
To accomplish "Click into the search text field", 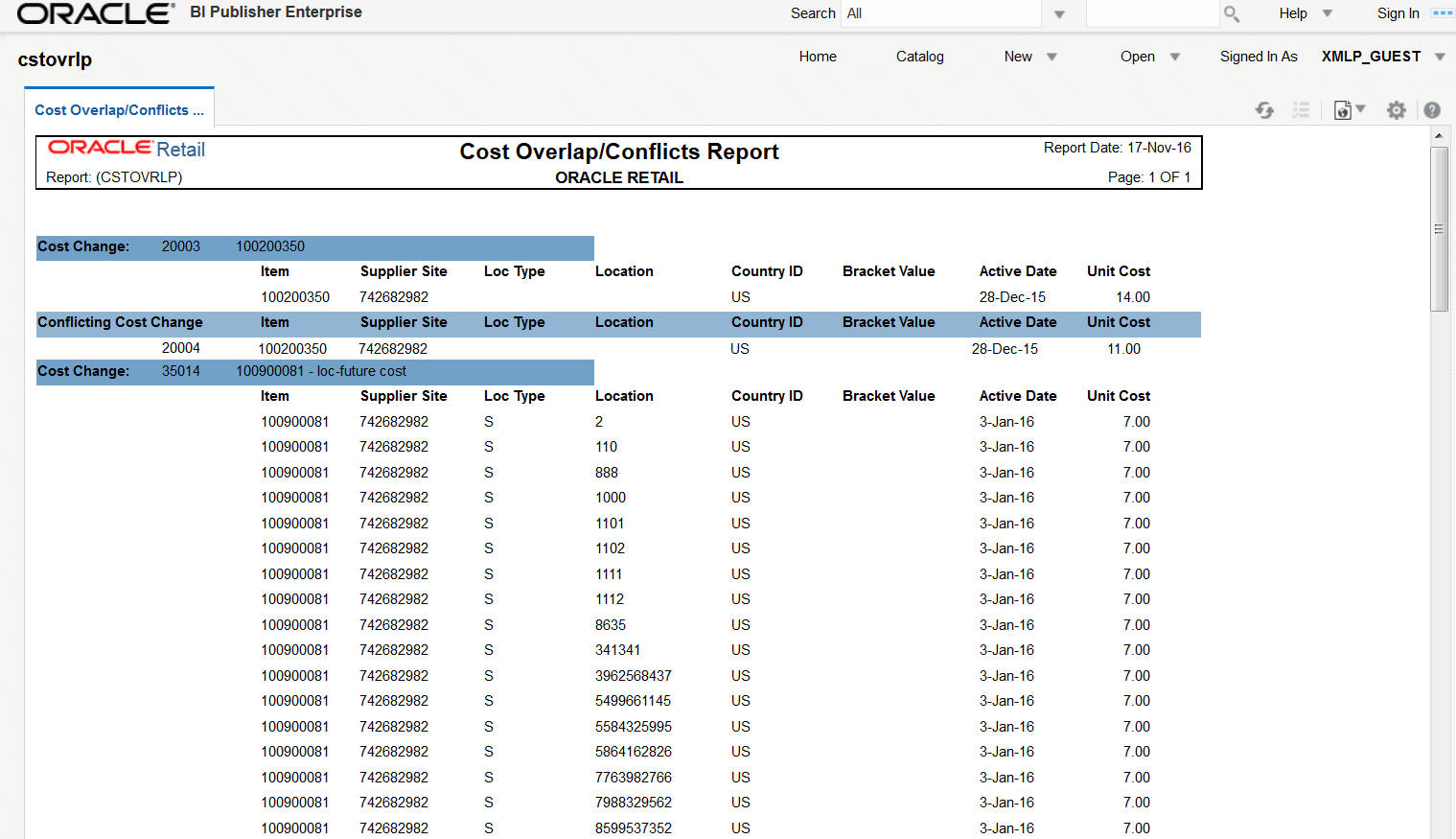I will (x=1151, y=13).
